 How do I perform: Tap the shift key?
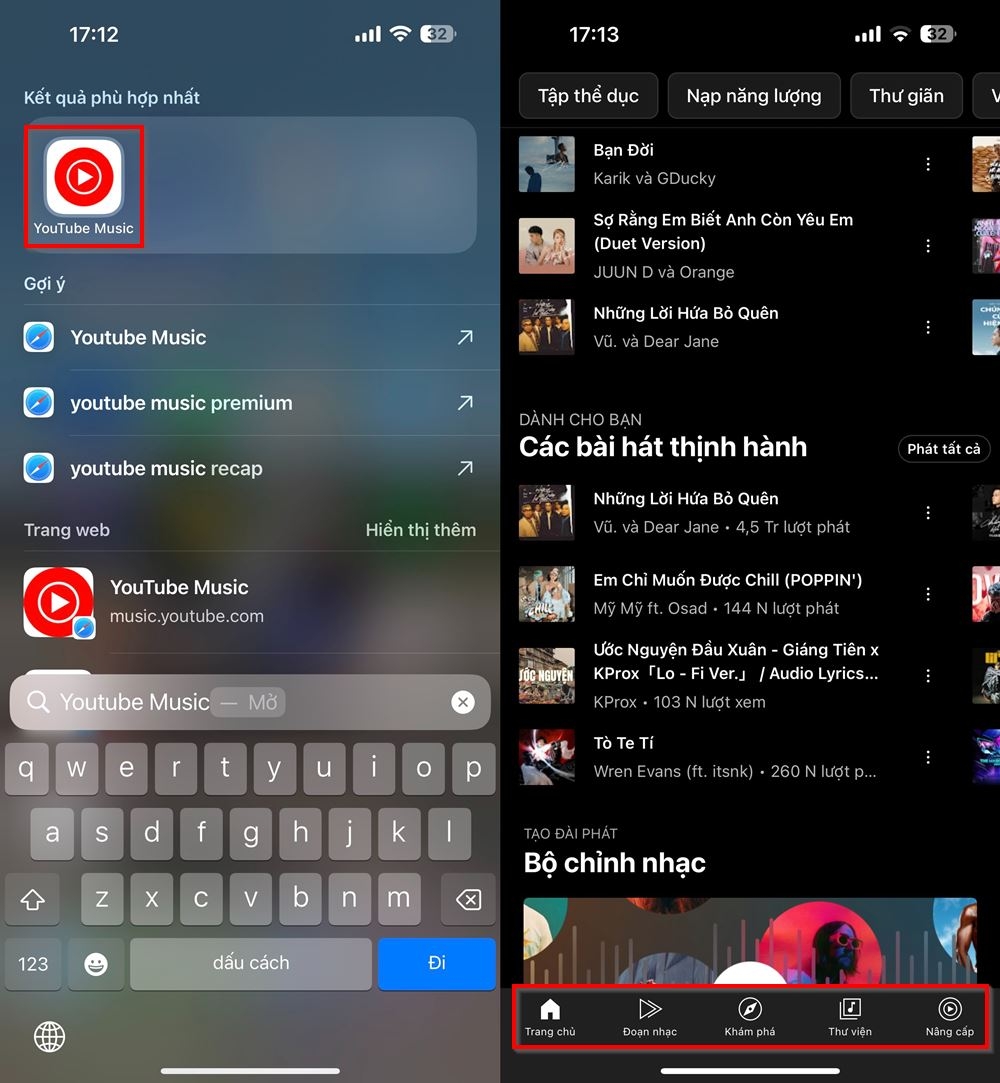pos(32,899)
